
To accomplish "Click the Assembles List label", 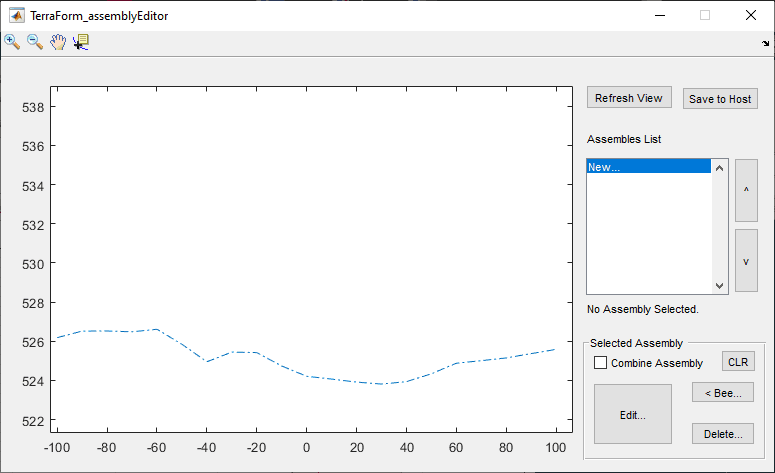I will (x=624, y=139).
